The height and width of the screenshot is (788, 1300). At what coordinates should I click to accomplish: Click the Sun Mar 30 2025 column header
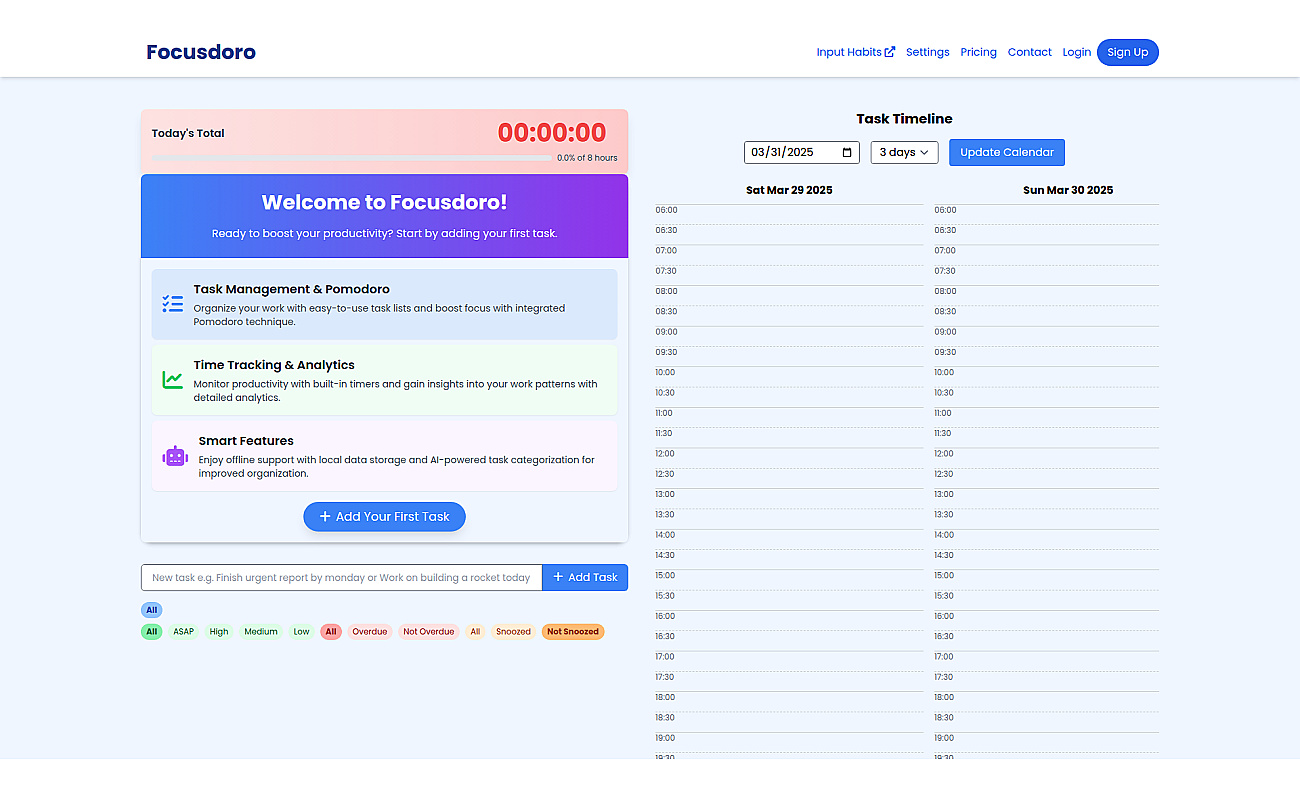coord(1068,190)
